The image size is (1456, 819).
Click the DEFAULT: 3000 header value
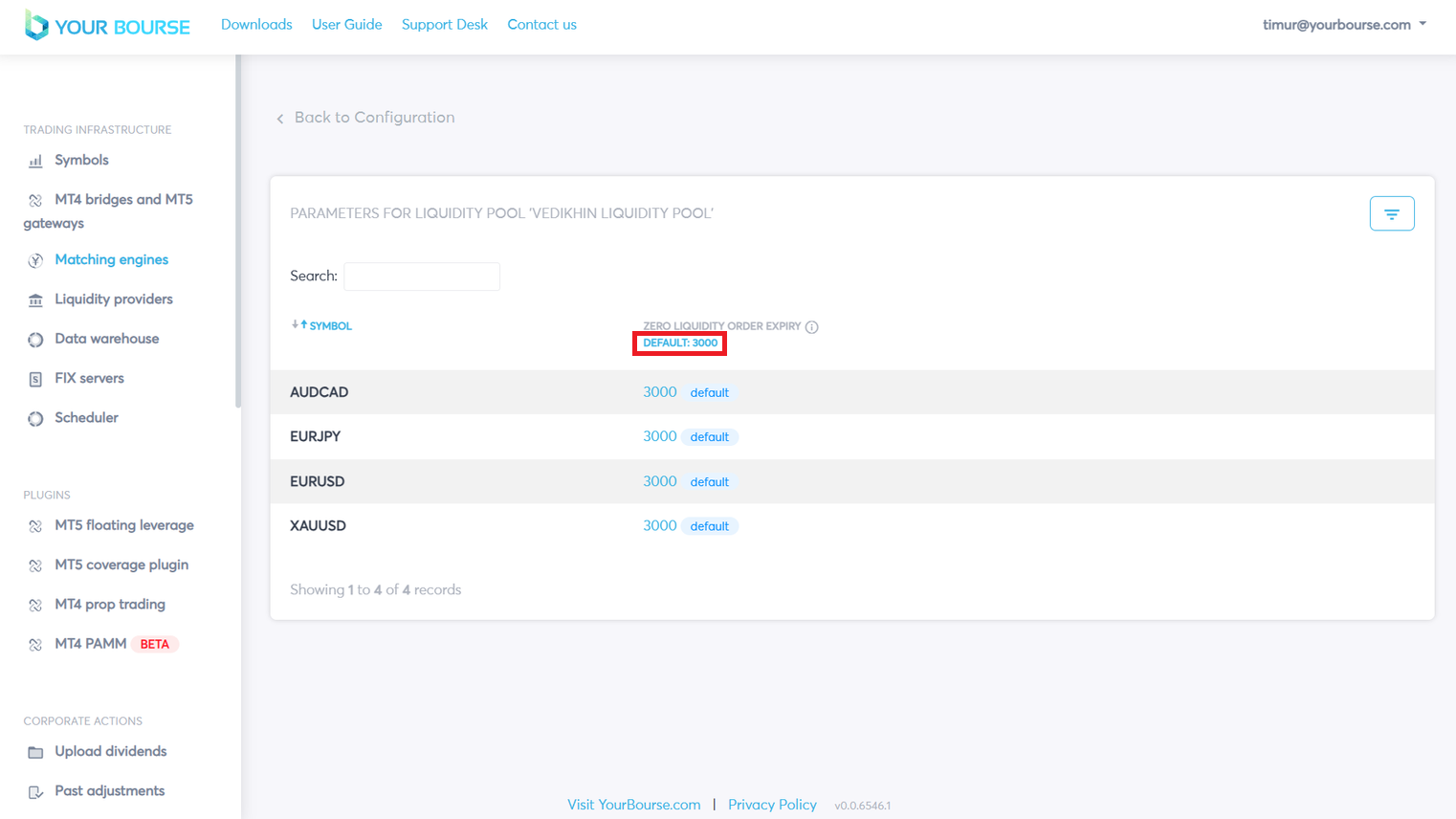pyautogui.click(x=679, y=343)
